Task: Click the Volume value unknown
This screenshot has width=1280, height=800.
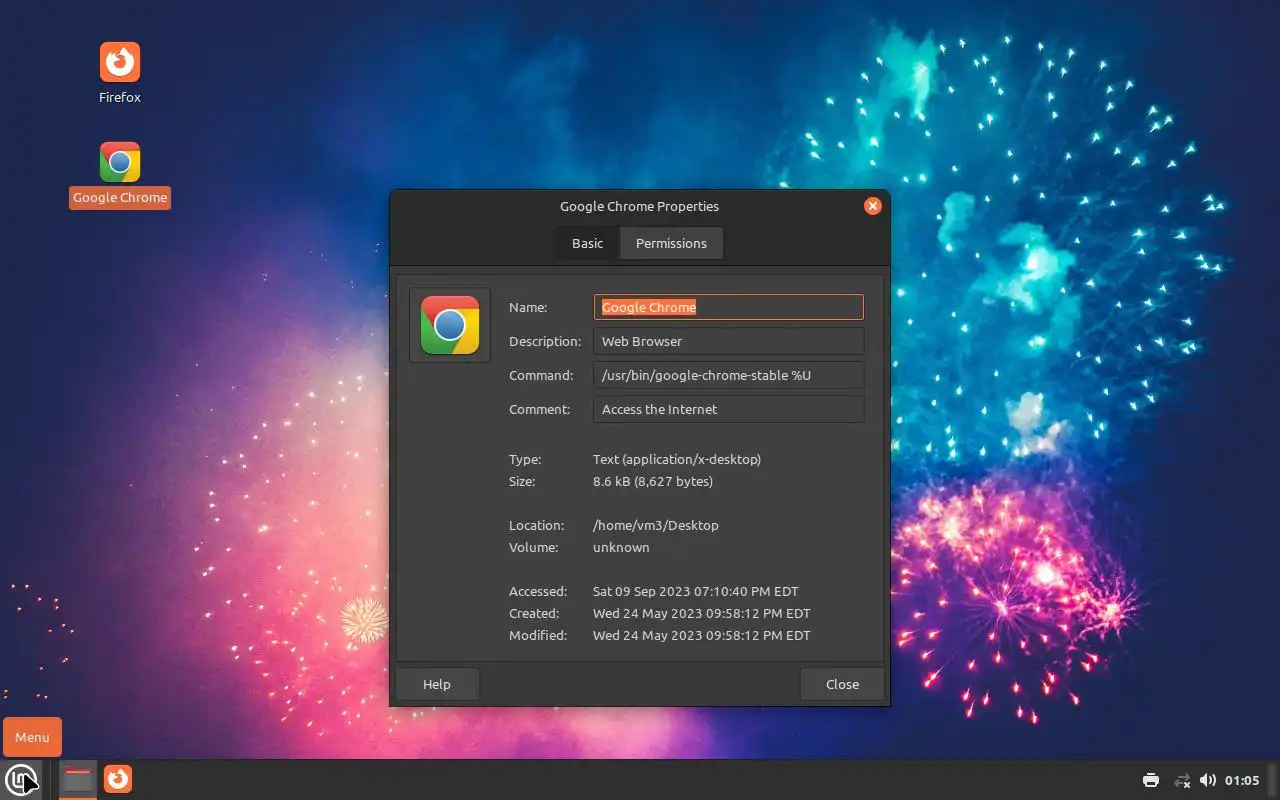Action: click(621, 547)
